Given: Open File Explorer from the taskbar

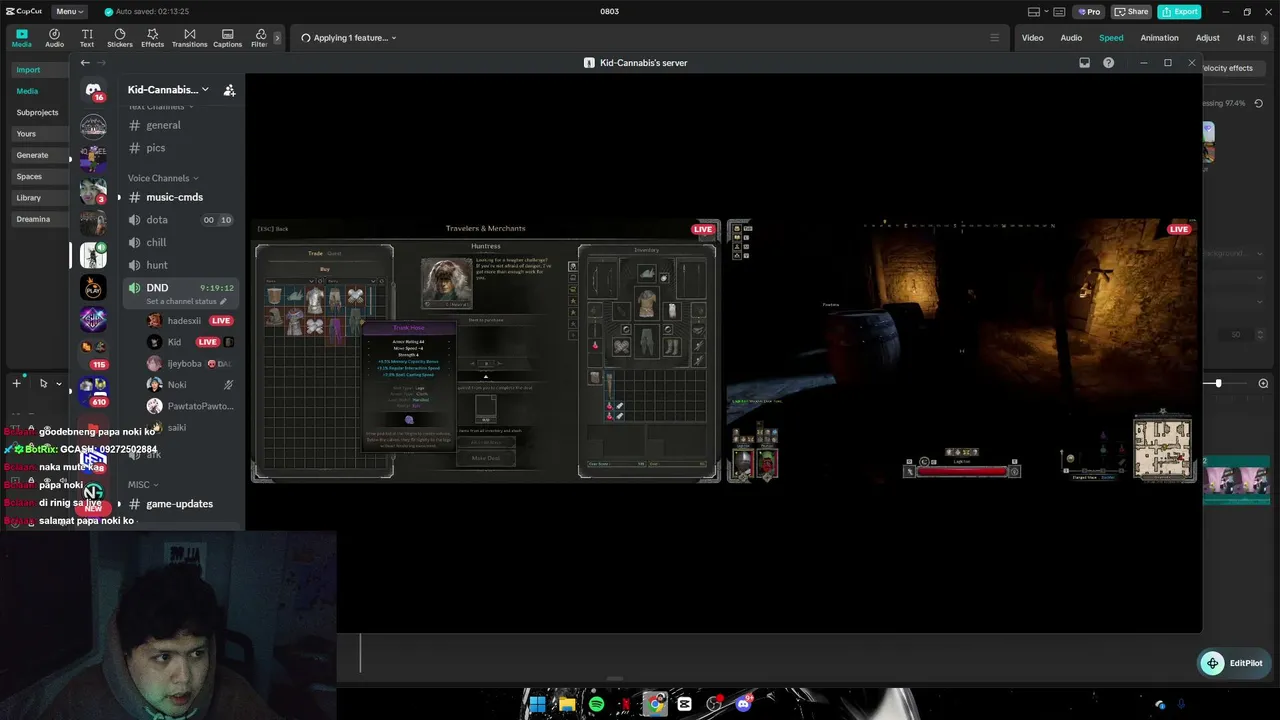Looking at the screenshot, I should [x=567, y=704].
